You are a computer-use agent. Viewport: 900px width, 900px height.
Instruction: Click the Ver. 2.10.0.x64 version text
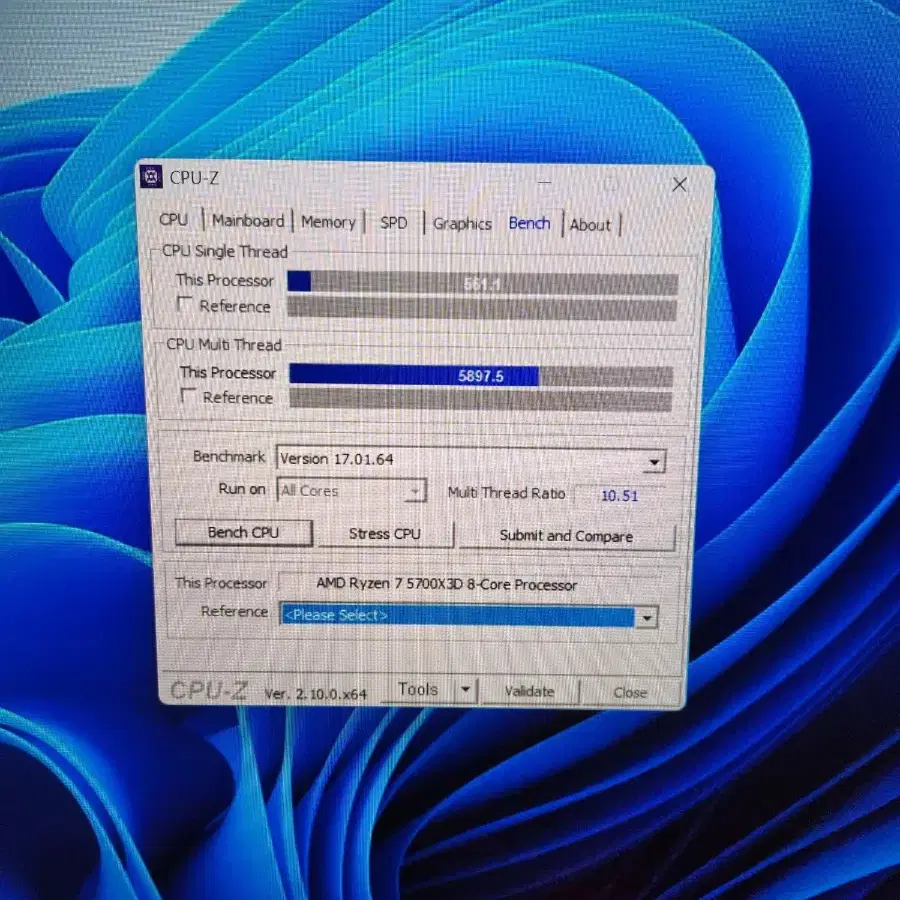315,693
